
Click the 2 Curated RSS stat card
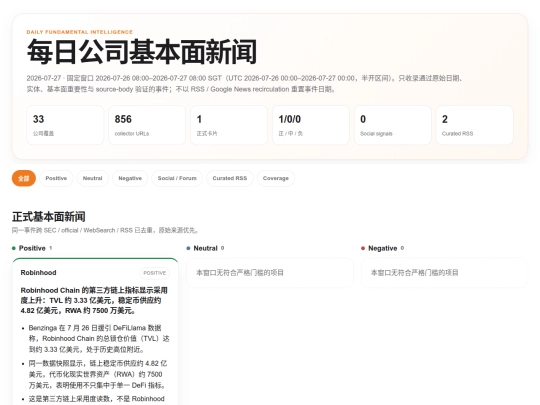click(475, 125)
